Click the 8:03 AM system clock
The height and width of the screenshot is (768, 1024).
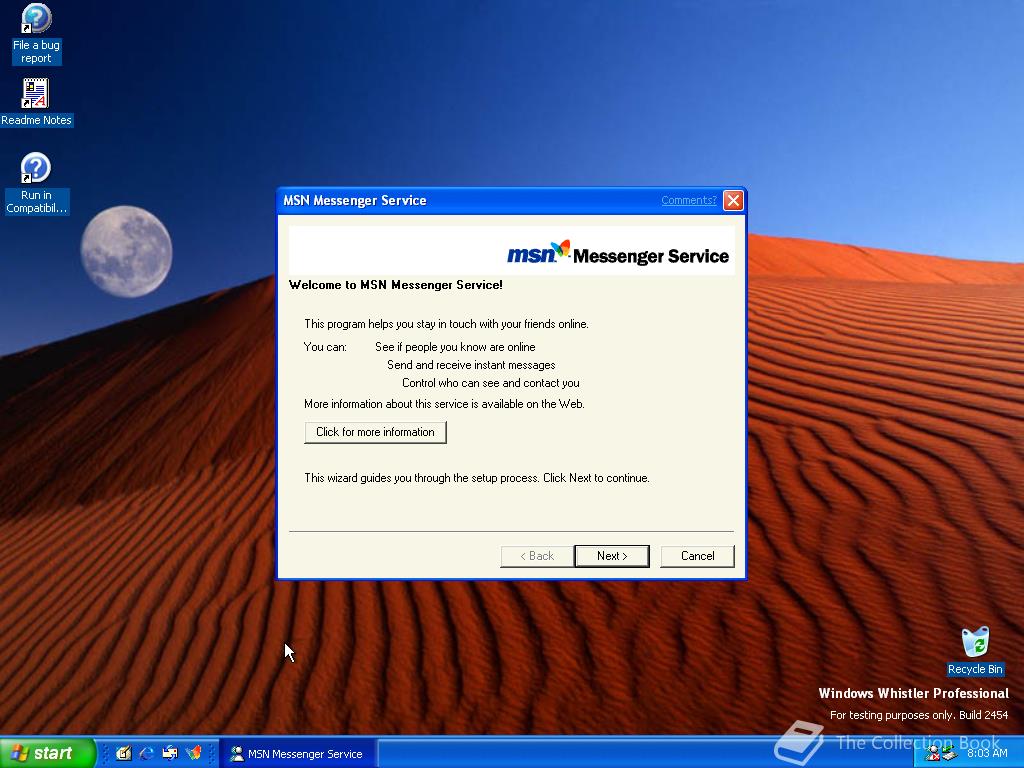(x=987, y=753)
